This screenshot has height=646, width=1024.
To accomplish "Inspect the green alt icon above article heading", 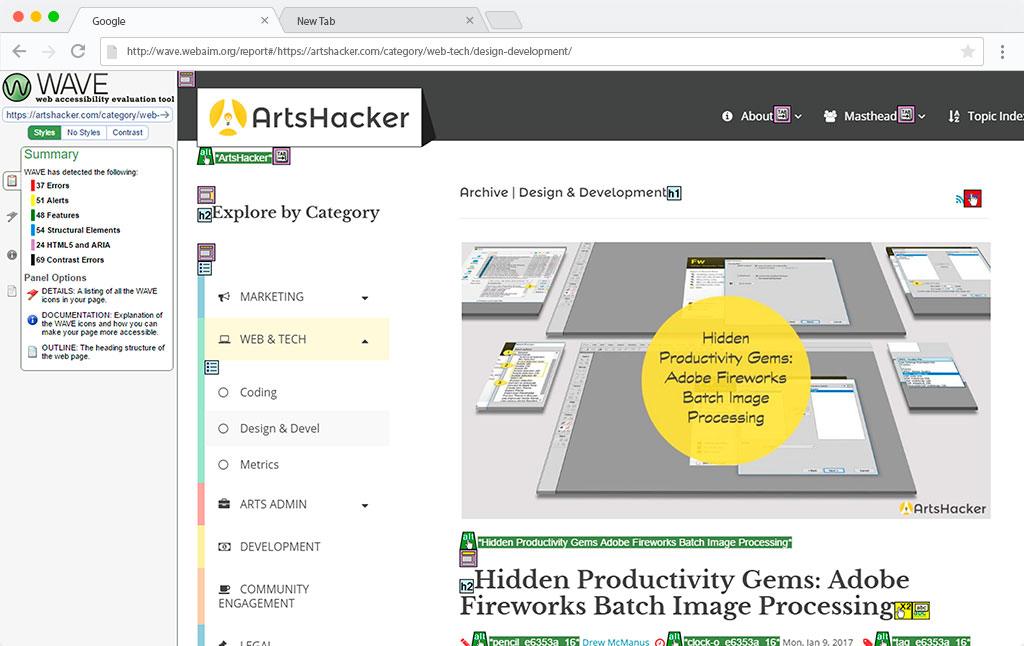I will (468, 540).
